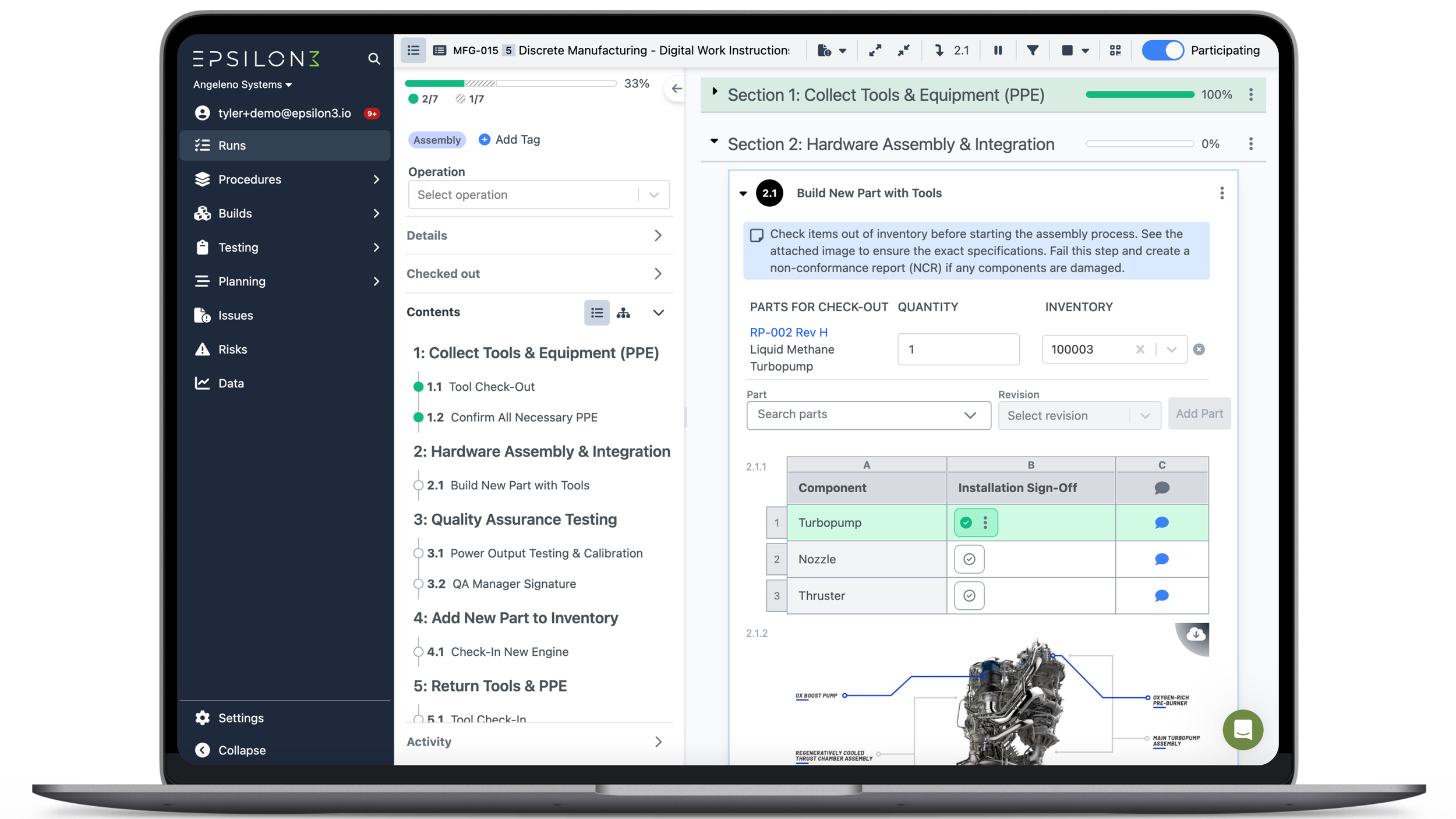The width and height of the screenshot is (1456, 819).
Task: Open Builds in the sidebar
Action: click(285, 213)
